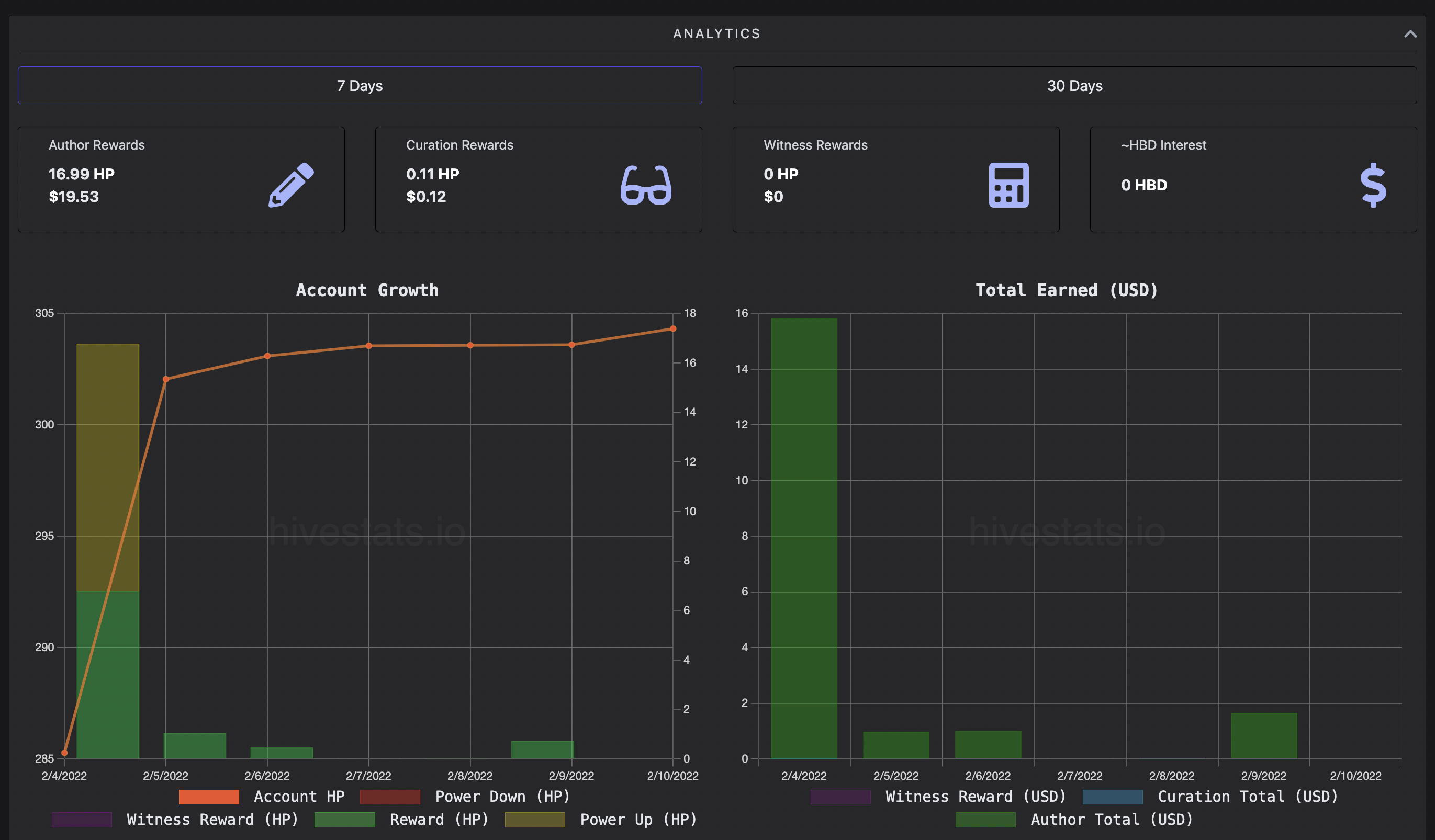Collapse the Analytics panel chevron
This screenshot has width=1435, height=840.
coord(1410,34)
